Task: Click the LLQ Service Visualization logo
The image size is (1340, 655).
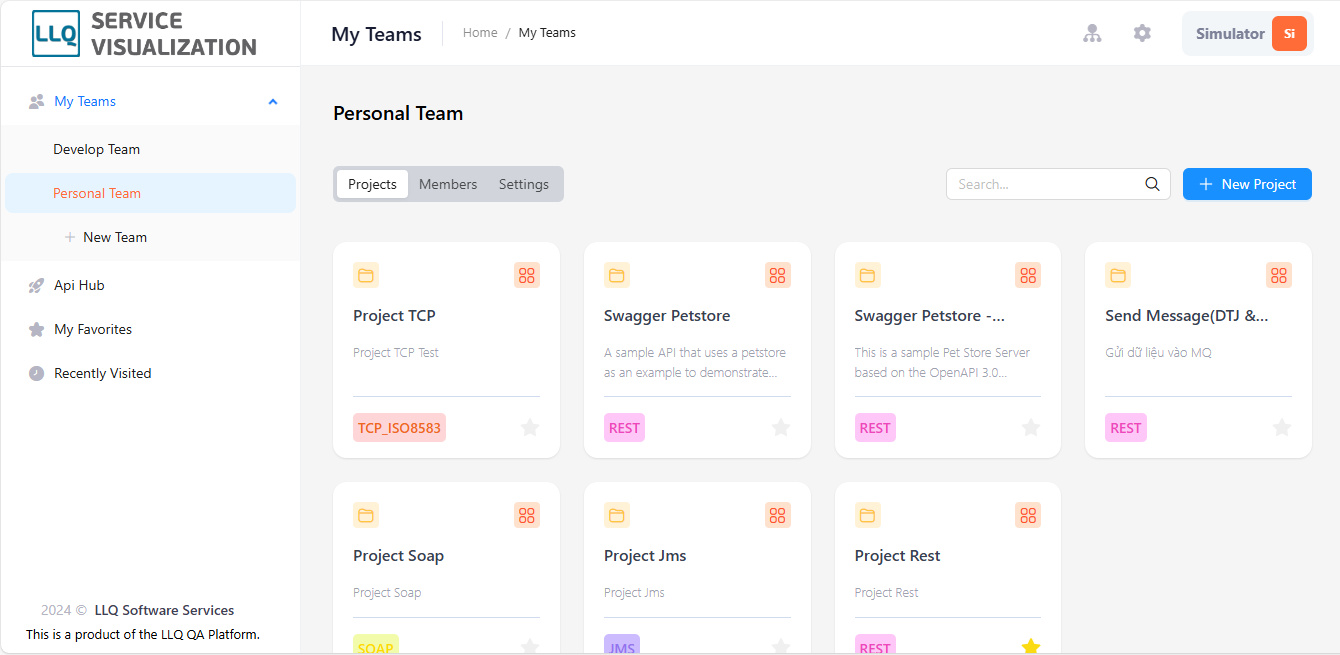Action: (144, 33)
